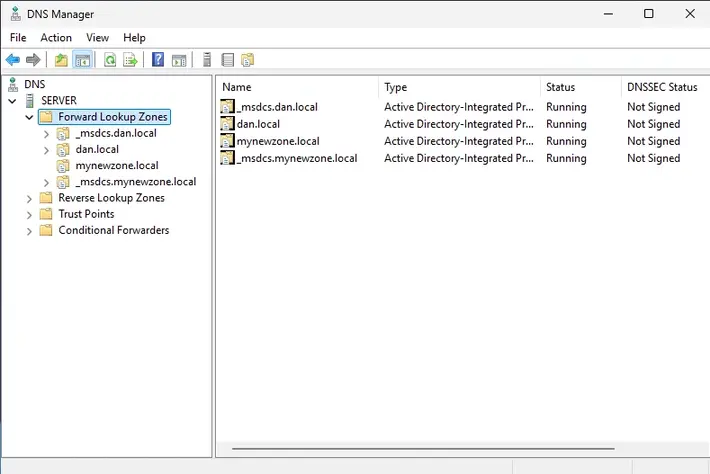710x474 pixels.
Task: Click Trust Points folder icon
Action: [46, 214]
